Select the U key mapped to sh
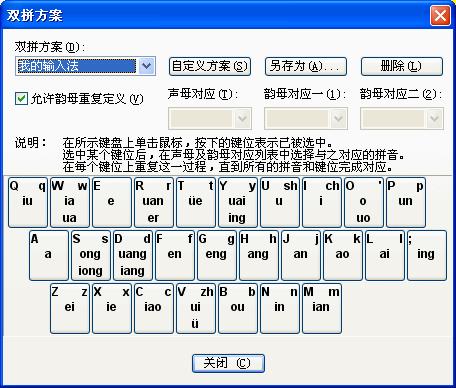Screen dimensions: 456x388 click(280, 202)
